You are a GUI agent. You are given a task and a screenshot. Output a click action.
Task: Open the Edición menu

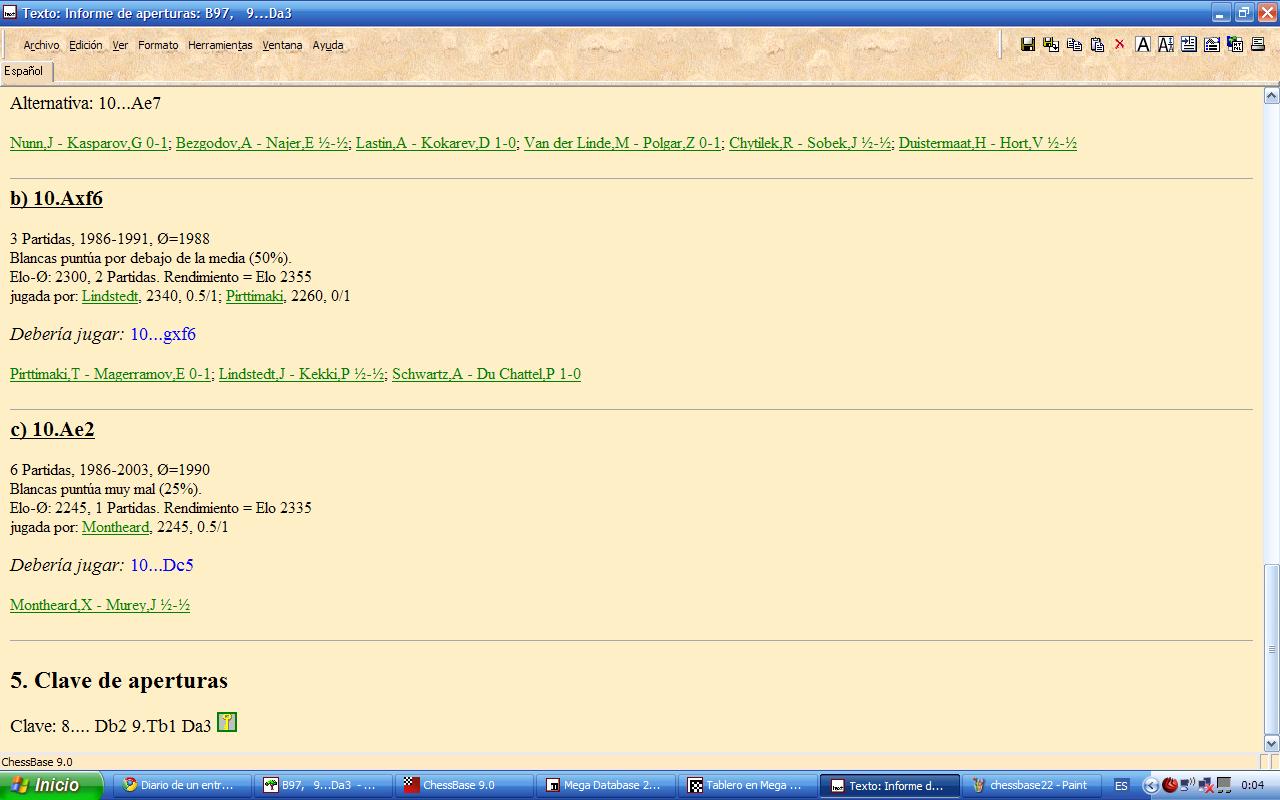point(86,45)
